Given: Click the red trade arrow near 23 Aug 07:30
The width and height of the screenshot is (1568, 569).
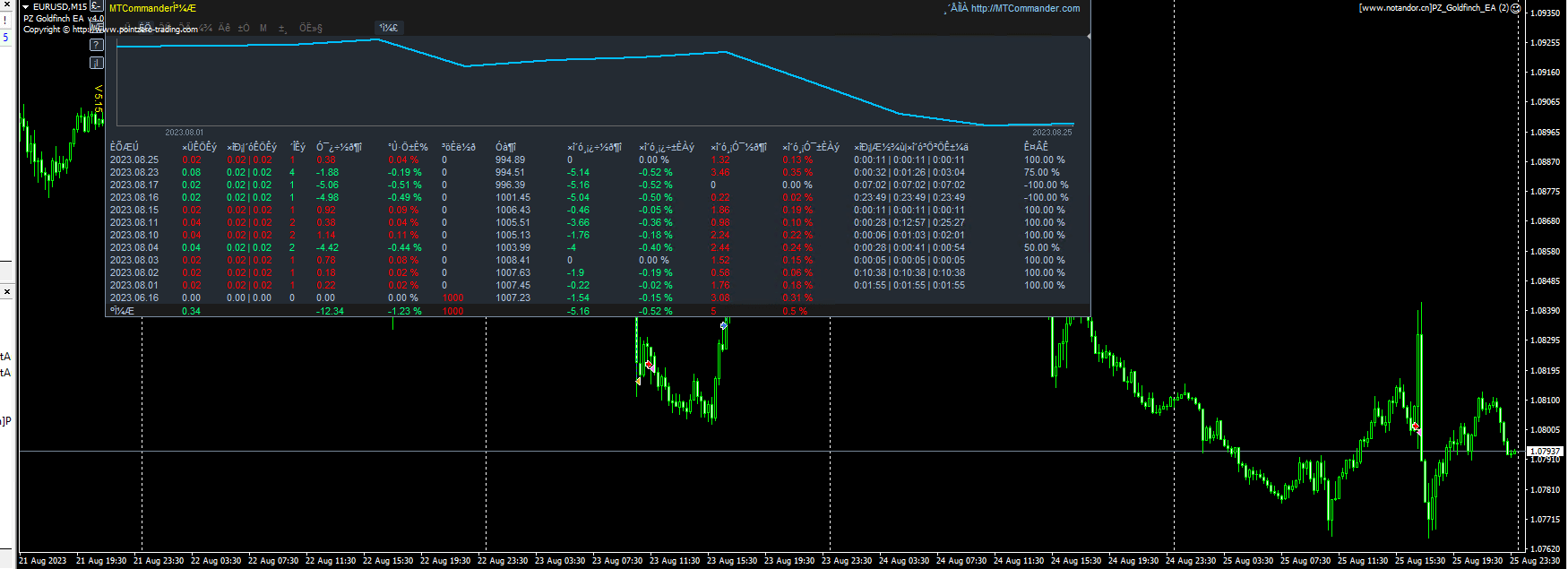Looking at the screenshot, I should 649,366.
